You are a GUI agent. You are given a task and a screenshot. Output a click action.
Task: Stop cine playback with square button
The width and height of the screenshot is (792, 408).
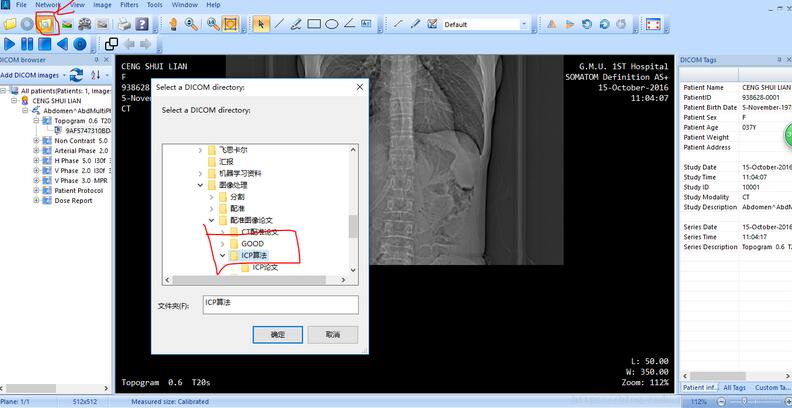point(45,44)
